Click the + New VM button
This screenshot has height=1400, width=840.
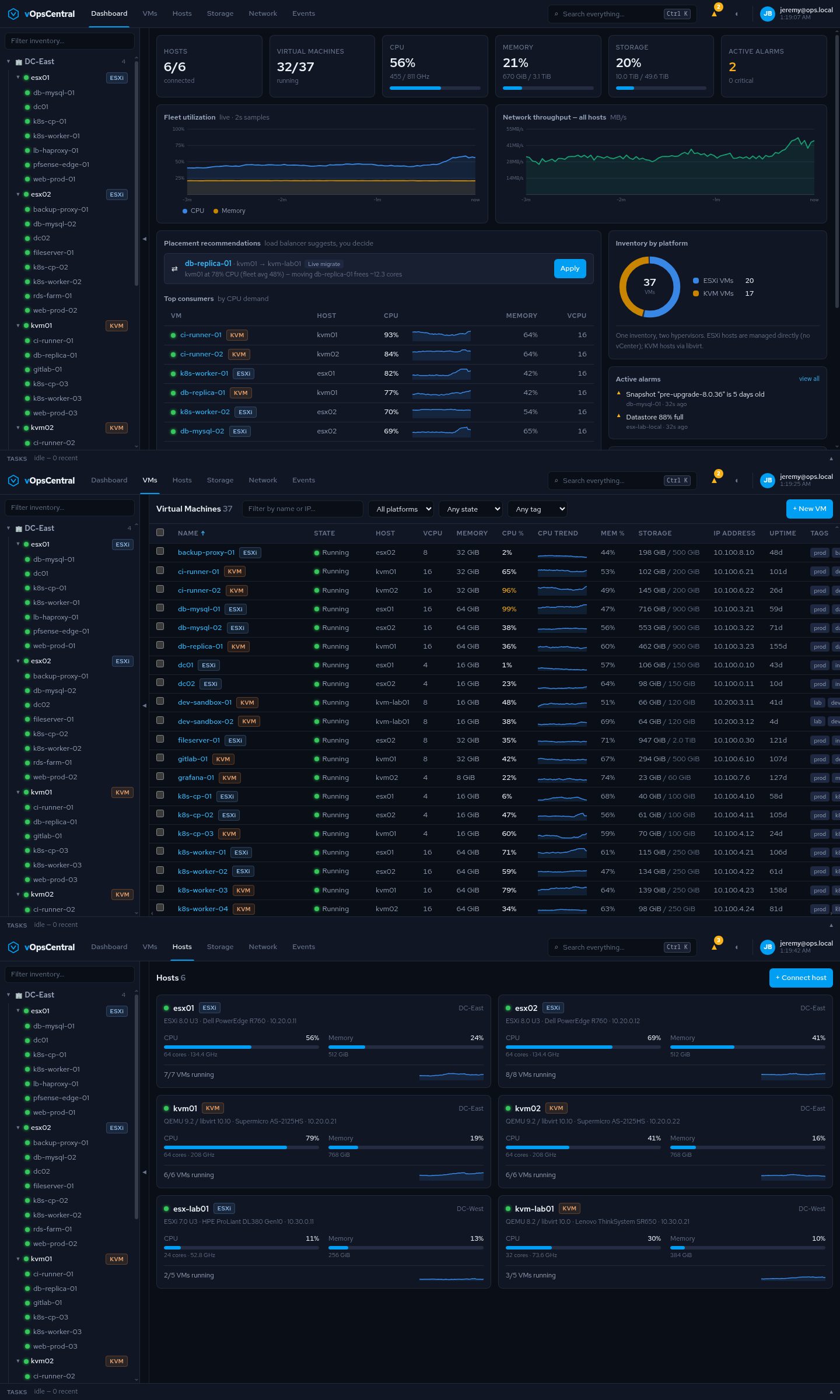click(x=810, y=509)
